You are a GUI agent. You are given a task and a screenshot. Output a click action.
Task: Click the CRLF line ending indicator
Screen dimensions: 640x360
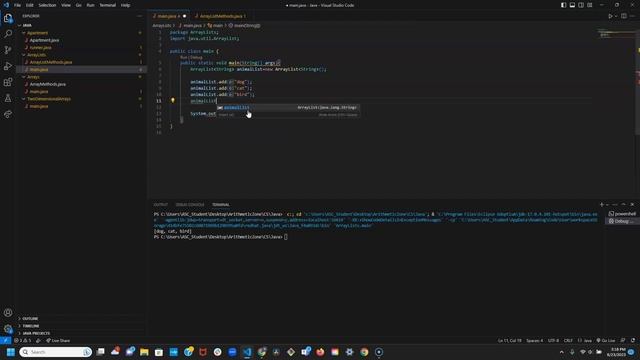pyautogui.click(x=568, y=340)
